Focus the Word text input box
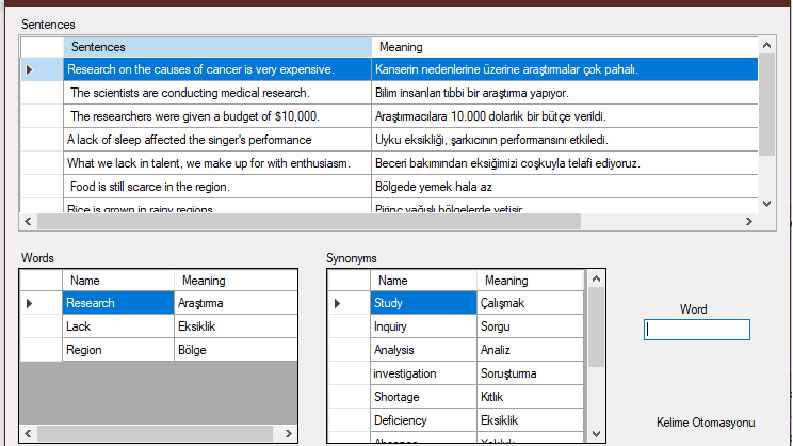The image size is (793, 446). (696, 329)
